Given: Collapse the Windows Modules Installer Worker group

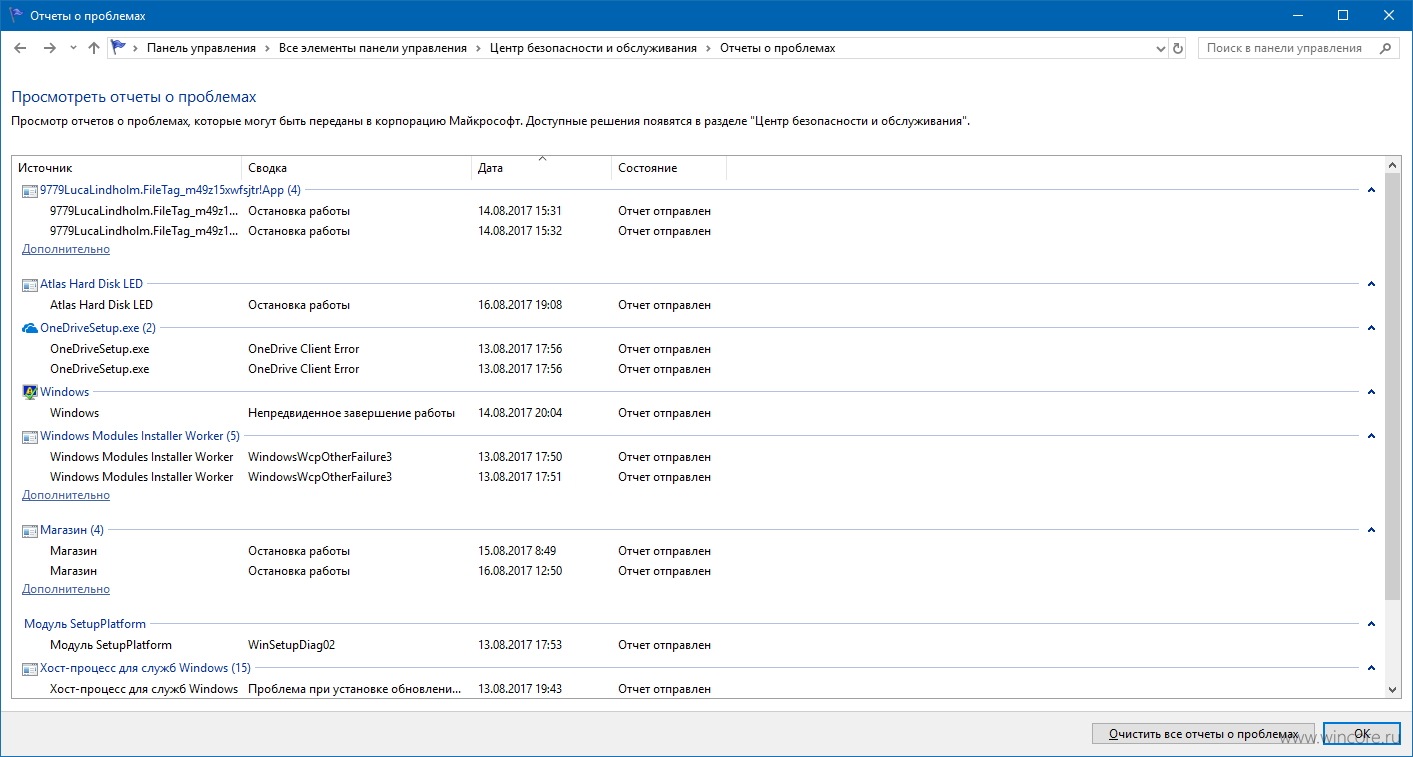Looking at the screenshot, I should click(x=1371, y=436).
